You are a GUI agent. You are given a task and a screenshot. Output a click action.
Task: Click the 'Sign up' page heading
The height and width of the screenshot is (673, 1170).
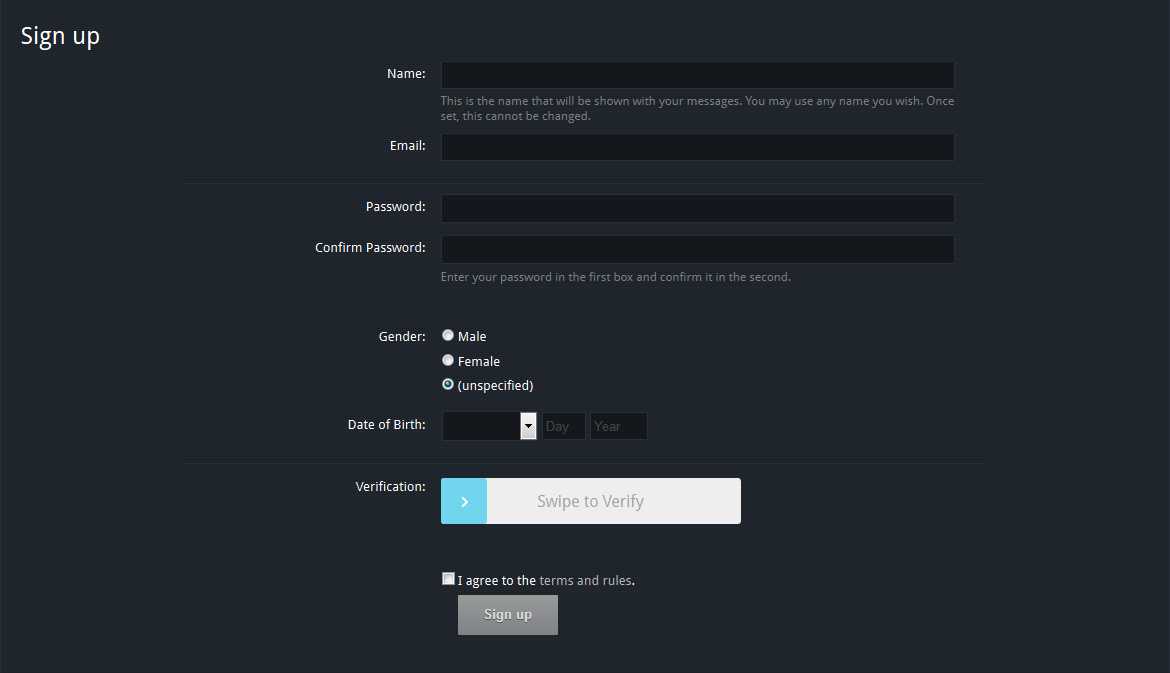coord(60,36)
